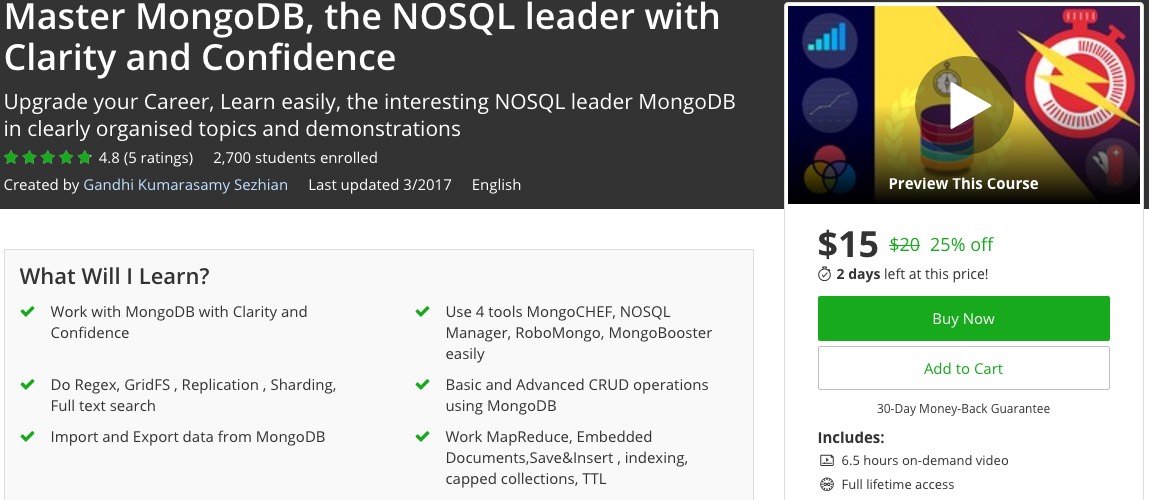Screen dimensions: 1149x500
Task: Click the Preview This Course label
Action: point(963,184)
